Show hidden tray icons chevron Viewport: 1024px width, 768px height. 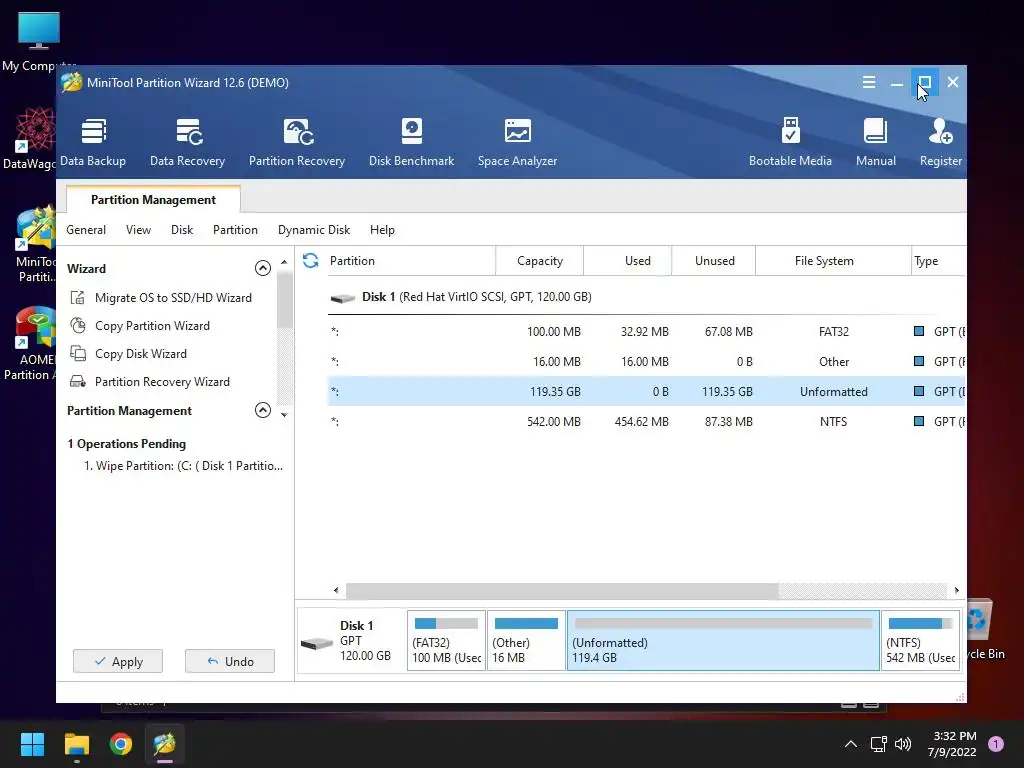point(851,744)
